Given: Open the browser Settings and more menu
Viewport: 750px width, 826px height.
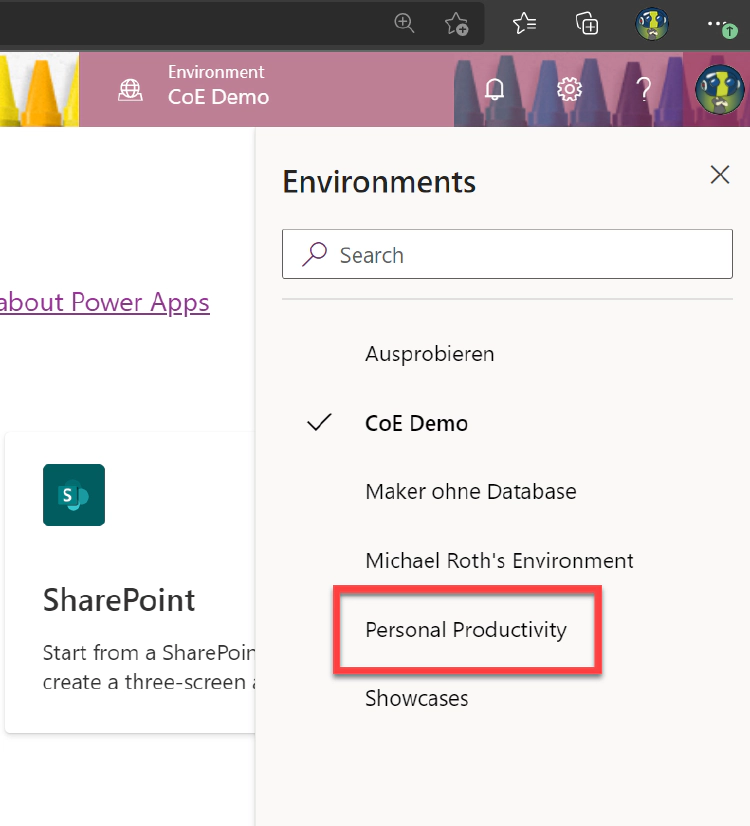Looking at the screenshot, I should click(718, 24).
